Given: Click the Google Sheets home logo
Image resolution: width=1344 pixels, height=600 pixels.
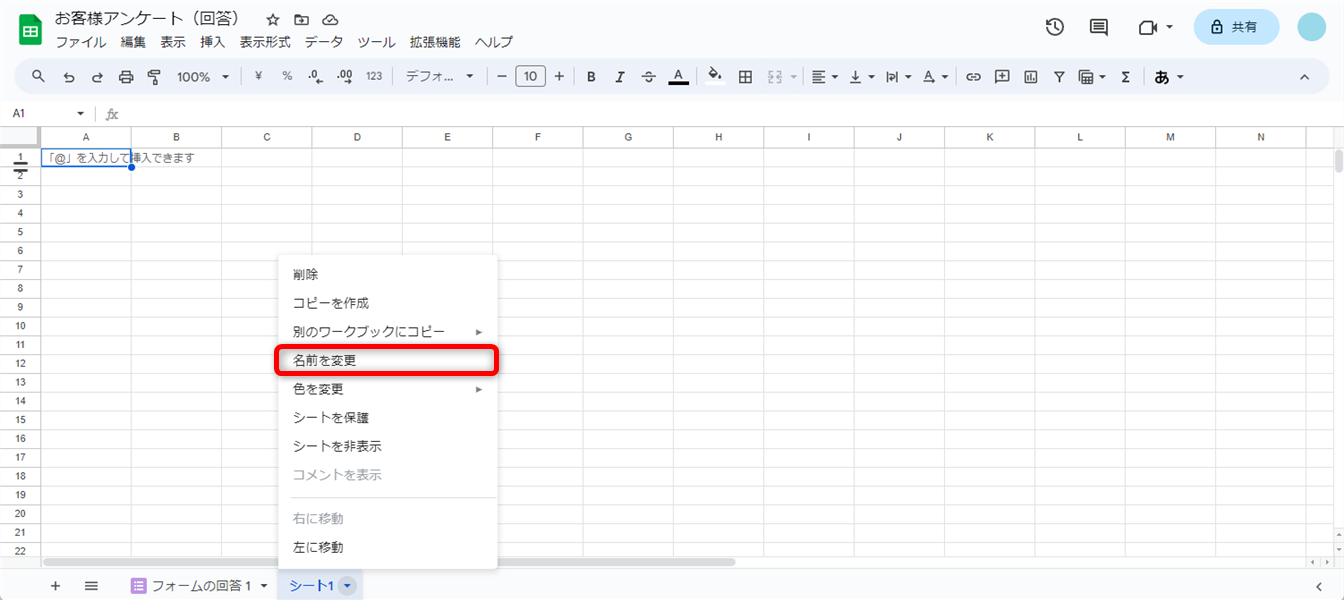Looking at the screenshot, I should (30, 29).
